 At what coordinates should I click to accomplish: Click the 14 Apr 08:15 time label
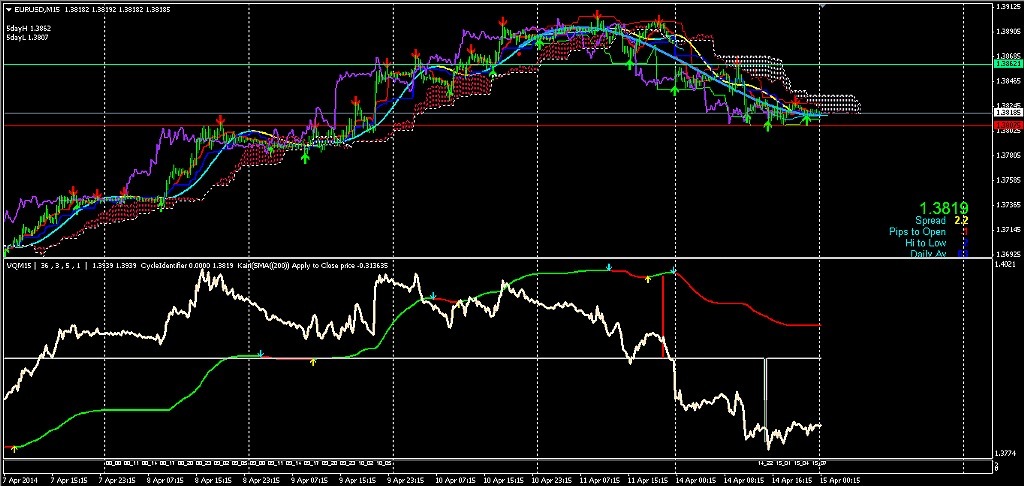coord(744,480)
